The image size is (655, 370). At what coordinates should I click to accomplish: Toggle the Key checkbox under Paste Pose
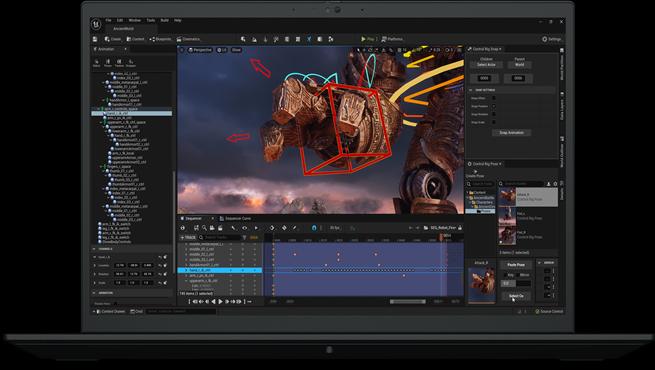[x=505, y=275]
